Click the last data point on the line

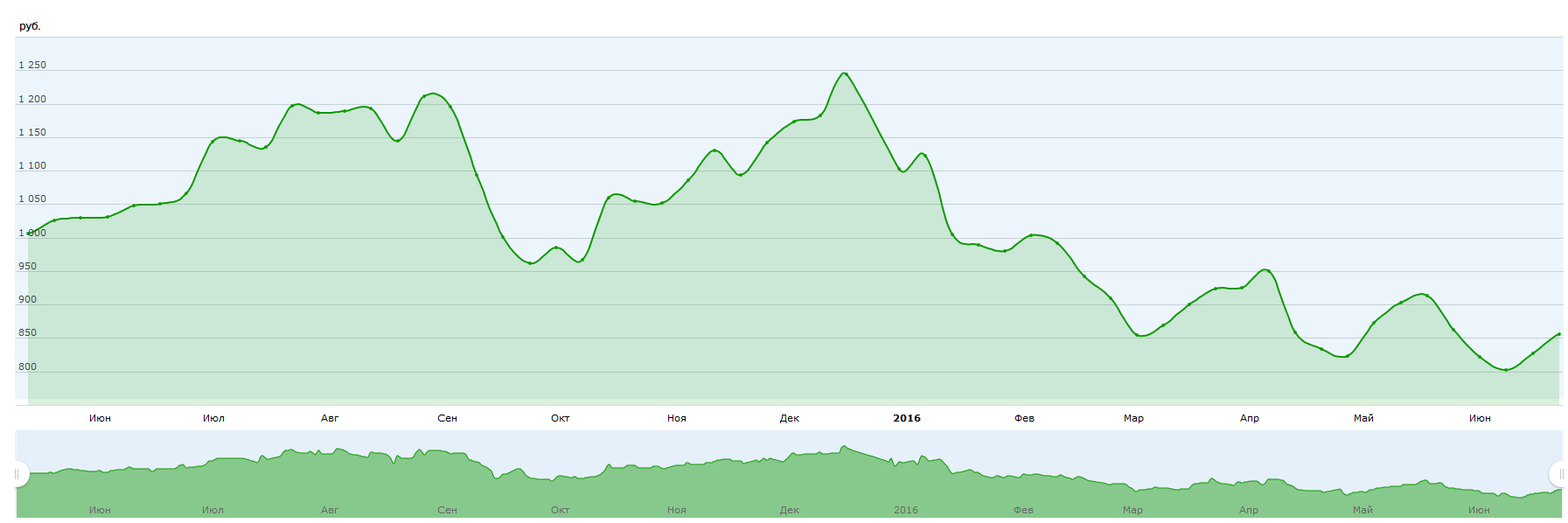(1558, 334)
